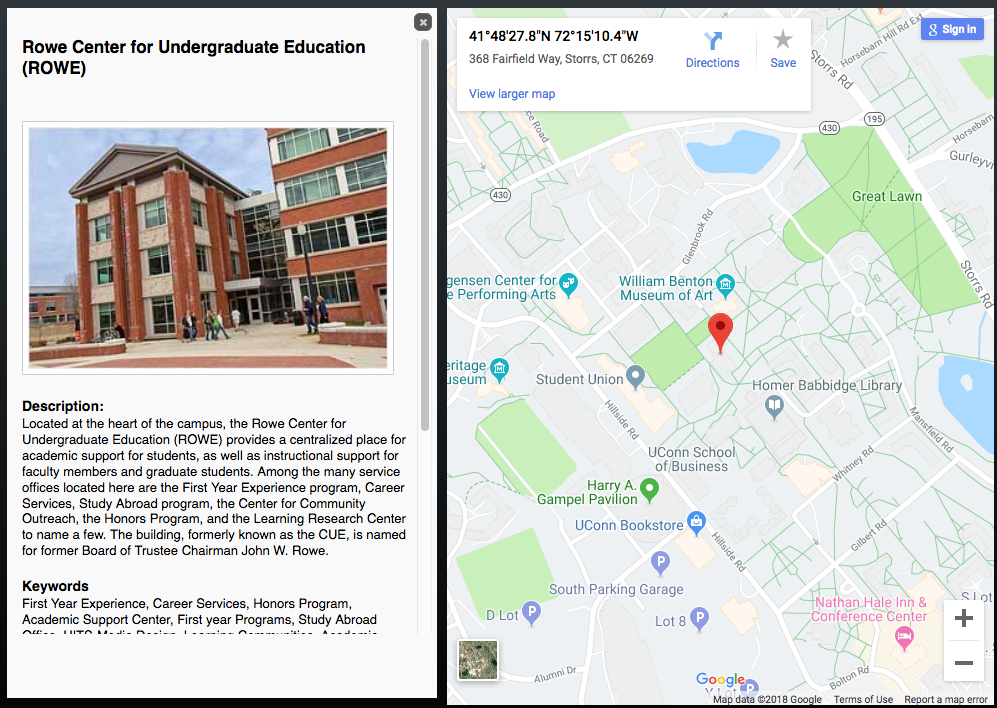The width and height of the screenshot is (997, 708).
Task: Select the William Benton Museum of Art icon
Action: click(x=726, y=284)
